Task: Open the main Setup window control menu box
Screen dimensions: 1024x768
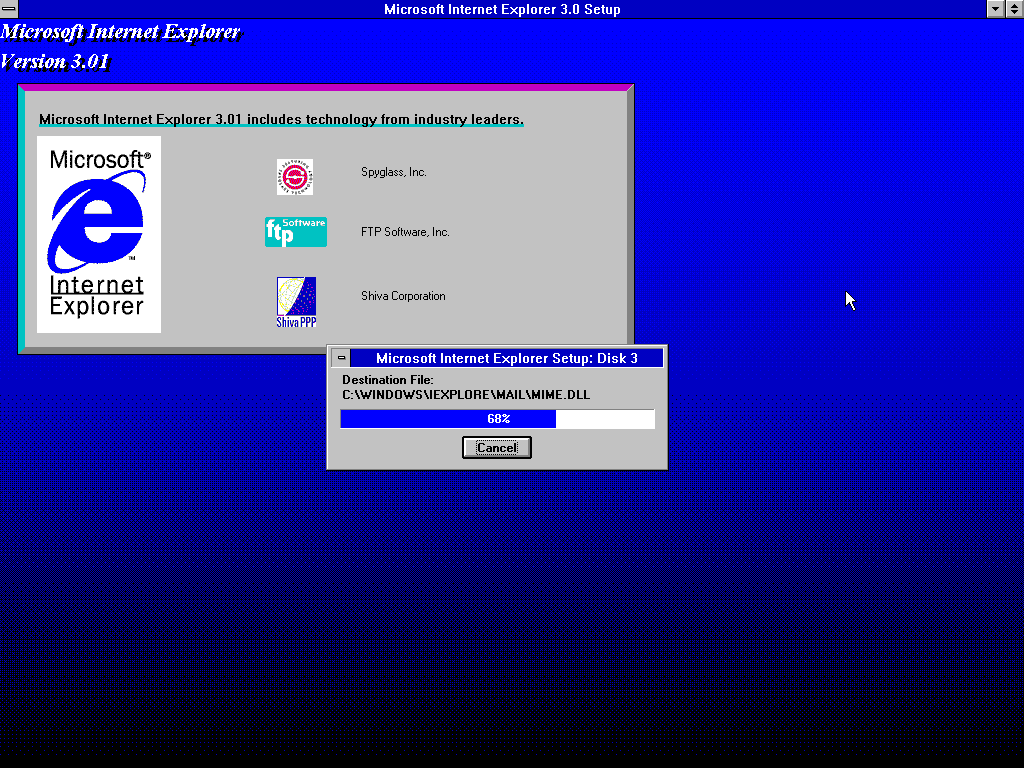Action: [x=9, y=9]
